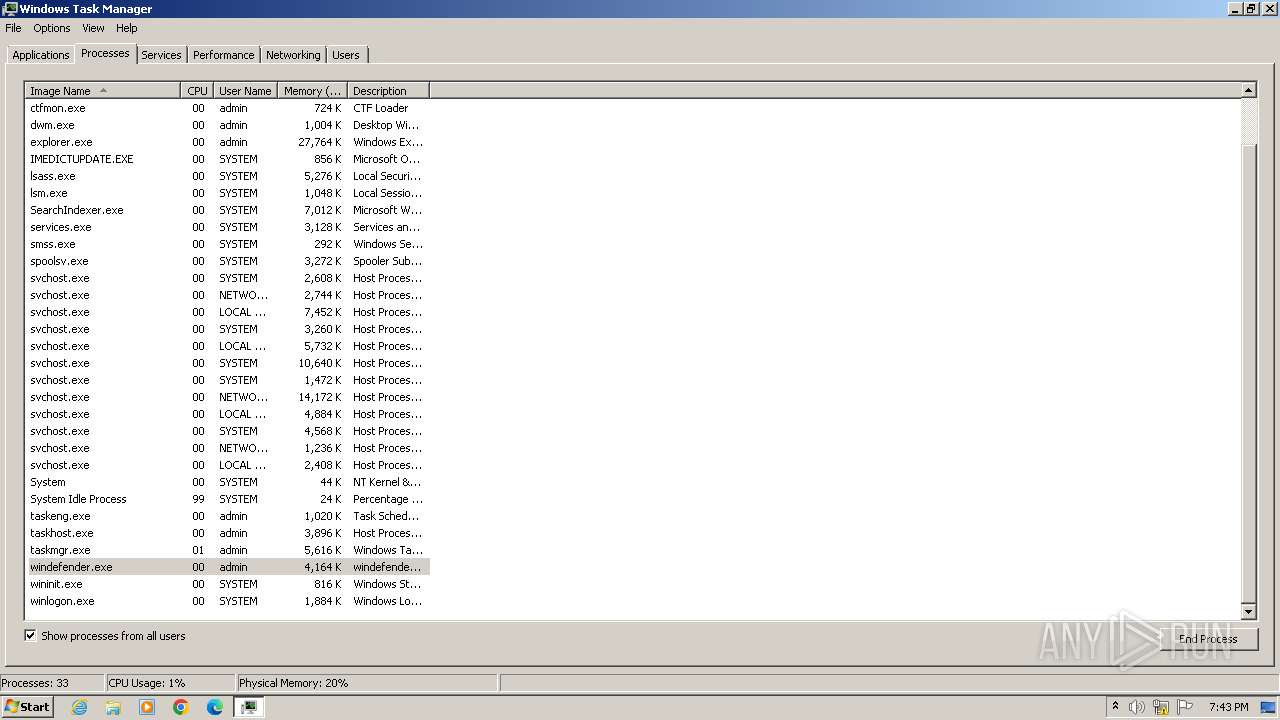This screenshot has height=720, width=1280.
Task: Open Google Chrome from the taskbar
Action: click(x=181, y=707)
